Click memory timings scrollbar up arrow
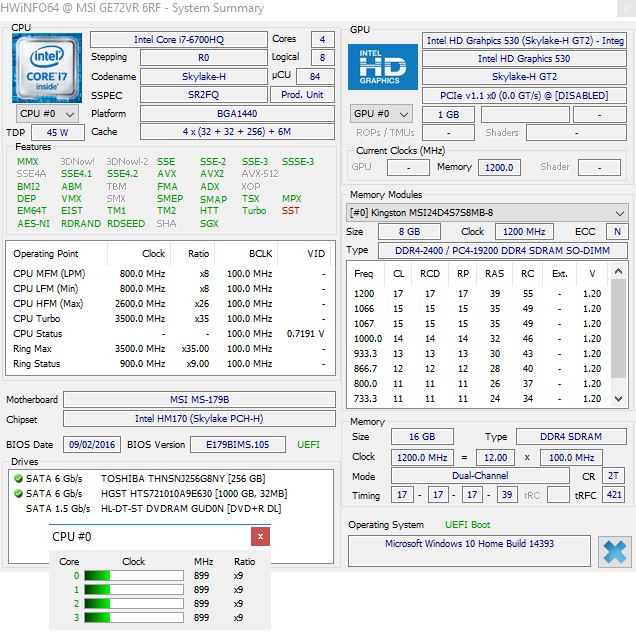 [x=618, y=271]
